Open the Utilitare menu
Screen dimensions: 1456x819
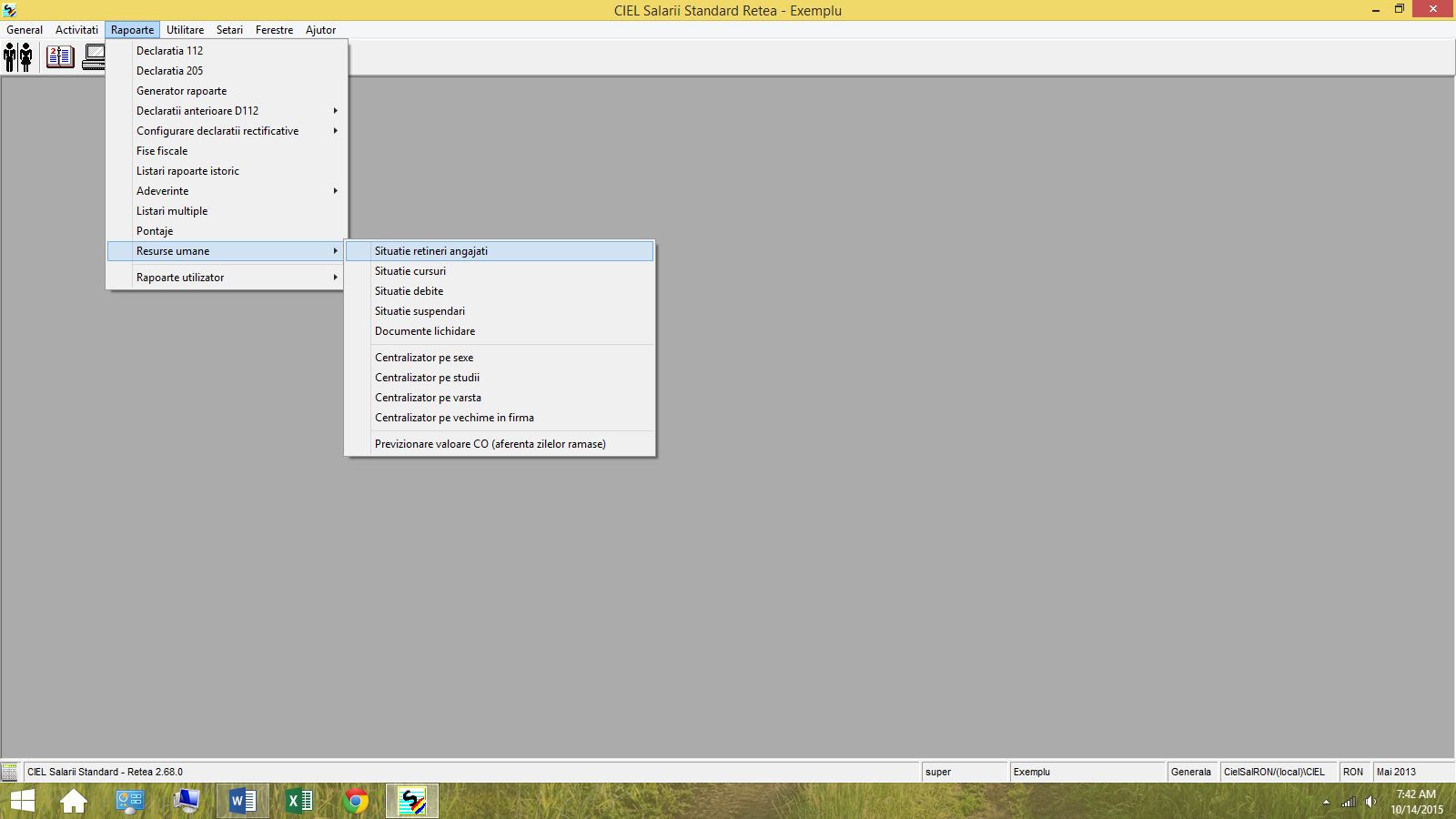[186, 30]
